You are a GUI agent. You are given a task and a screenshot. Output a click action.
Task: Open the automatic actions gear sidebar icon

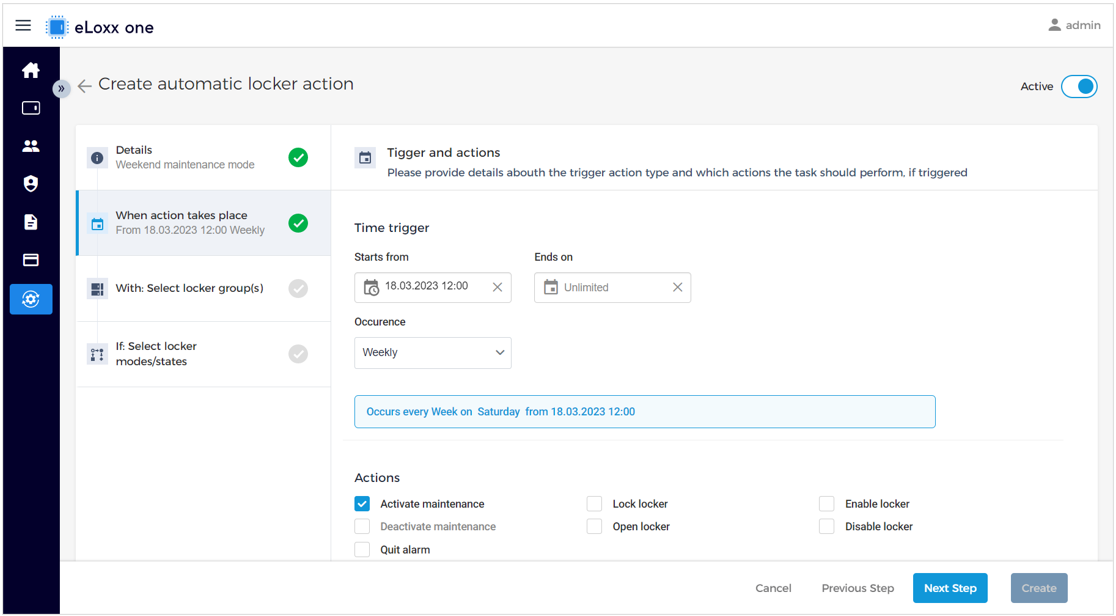click(x=31, y=299)
